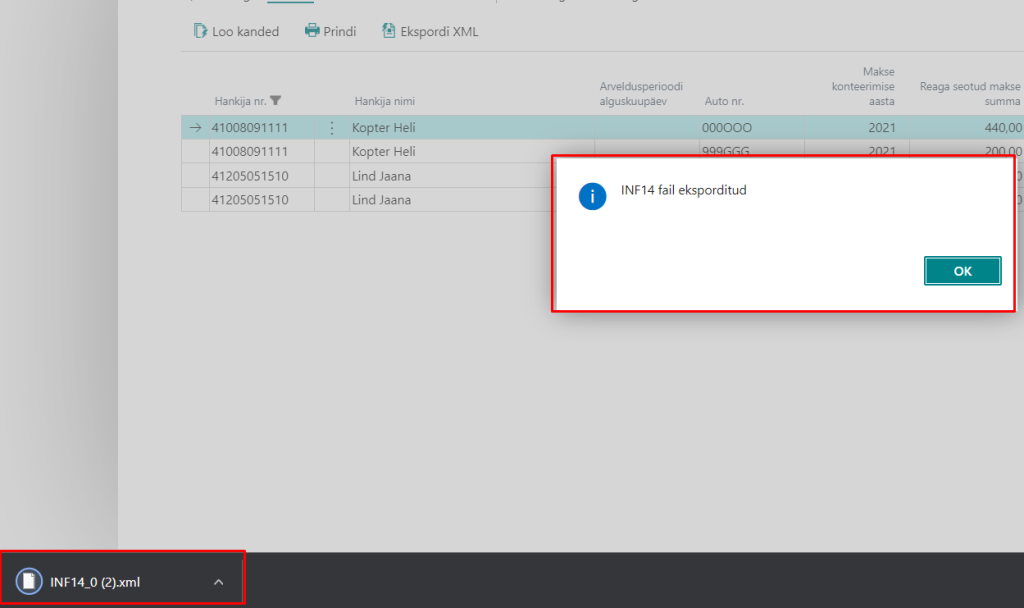This screenshot has height=608, width=1024.
Task: Sort by the Hankija nimi column header
Action: tap(384, 101)
